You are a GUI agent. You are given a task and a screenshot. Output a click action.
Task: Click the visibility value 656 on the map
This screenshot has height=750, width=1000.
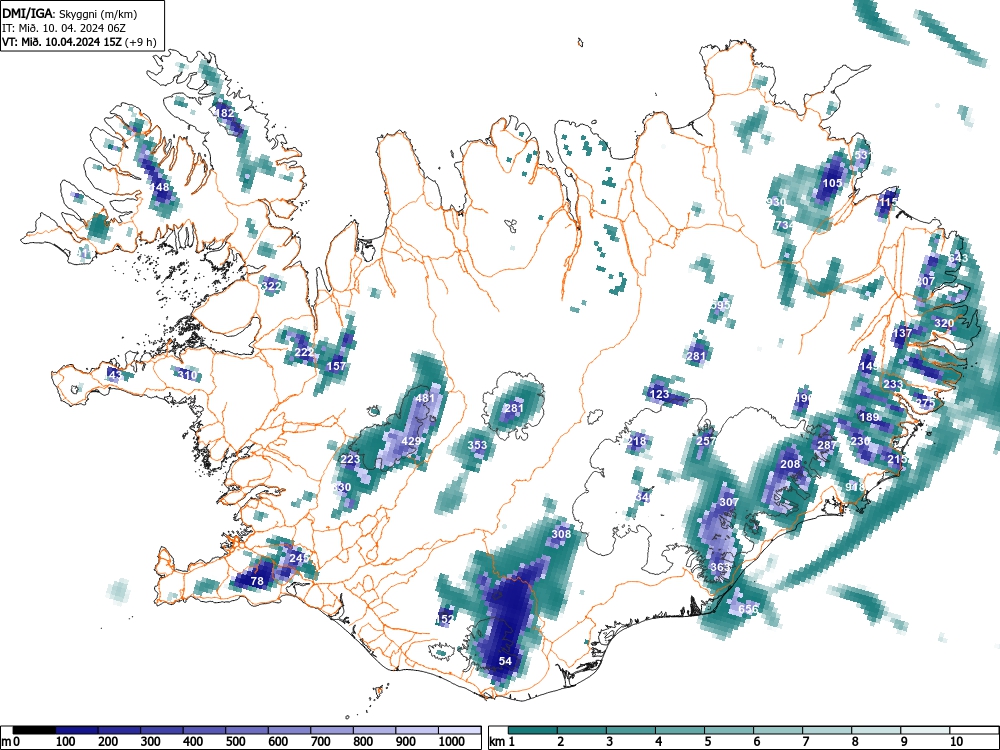(748, 609)
